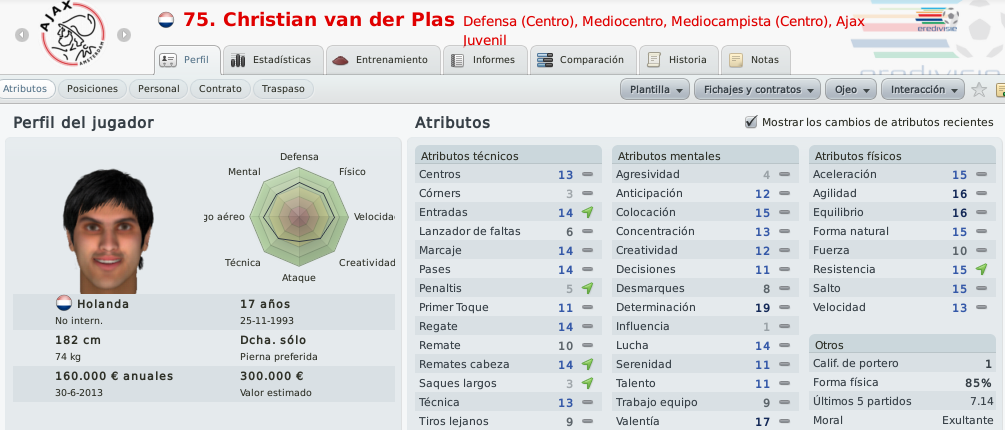1005x430 pixels.
Task: Expand the Fichajes y contratos dropdown
Action: coord(758,89)
